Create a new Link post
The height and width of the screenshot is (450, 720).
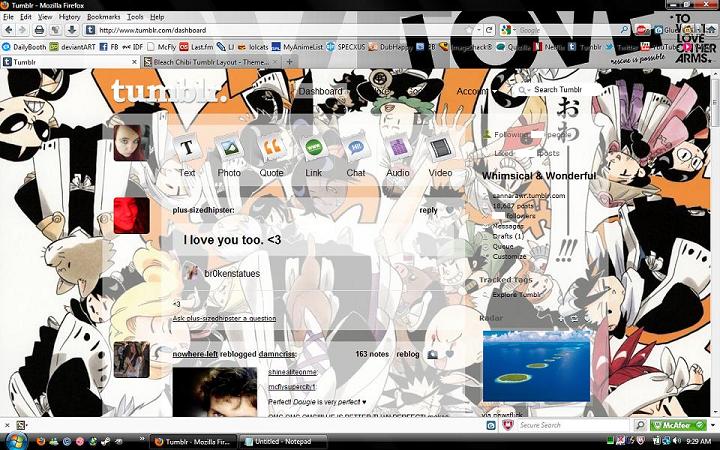(x=314, y=155)
